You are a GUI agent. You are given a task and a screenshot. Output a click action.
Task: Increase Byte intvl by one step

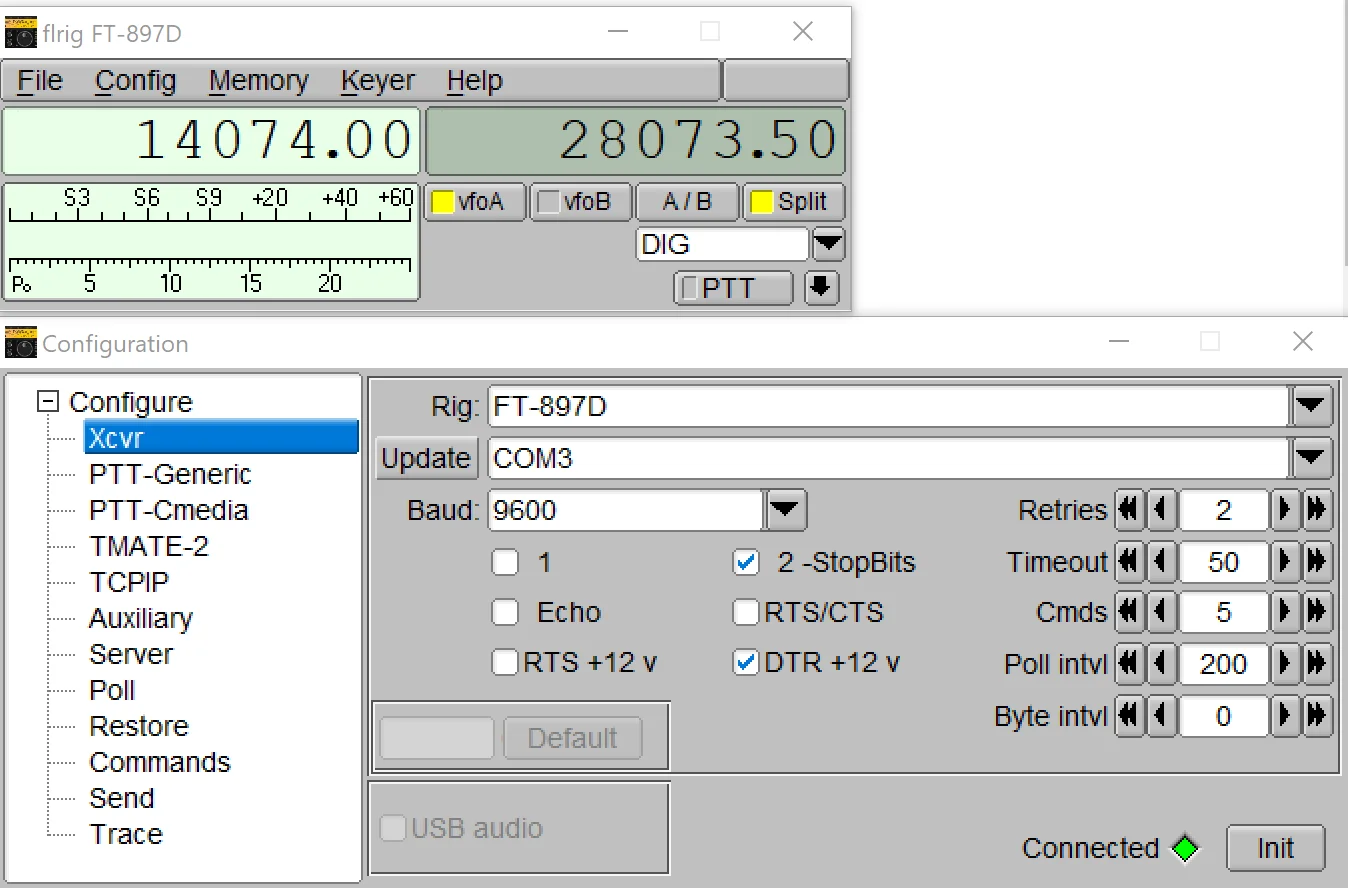pos(1285,716)
